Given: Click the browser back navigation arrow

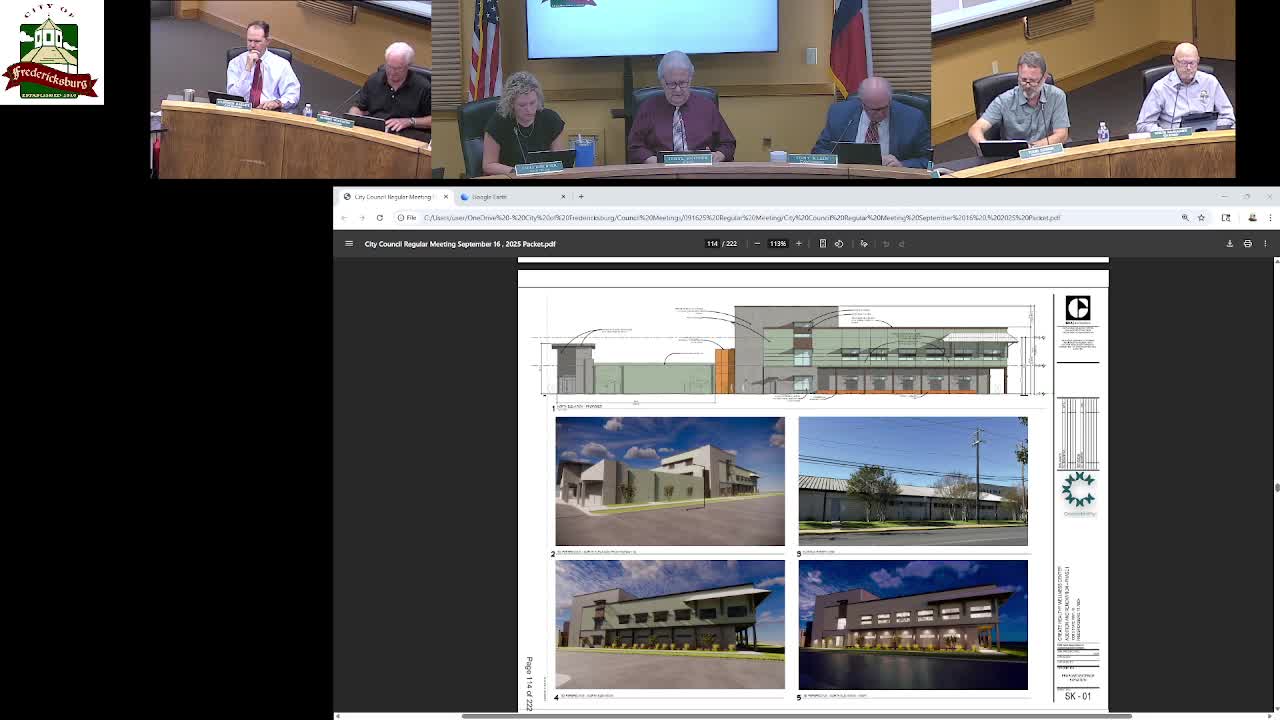Looking at the screenshot, I should [x=343, y=217].
